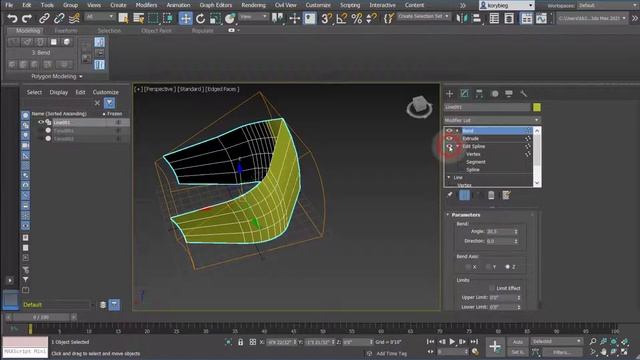Screen dimensions: 640x360
Task: Open the Modifier List dropdown
Action: click(x=492, y=120)
